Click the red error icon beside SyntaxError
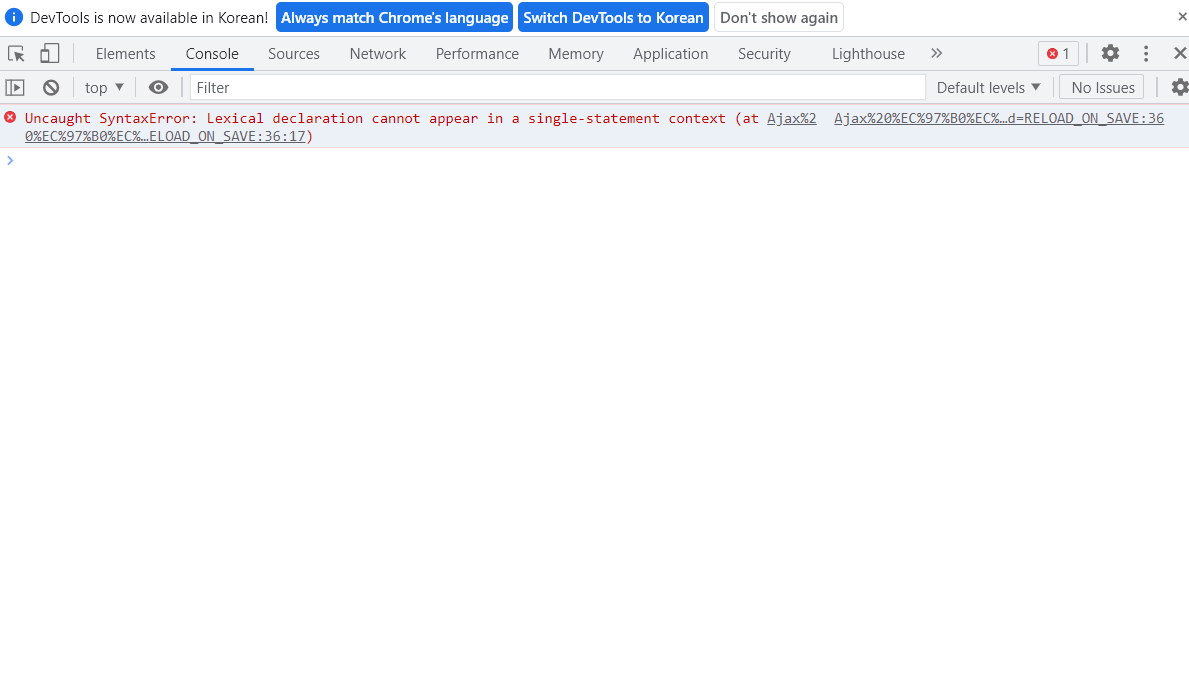This screenshot has width=1189, height=674. pyautogui.click(x=10, y=118)
